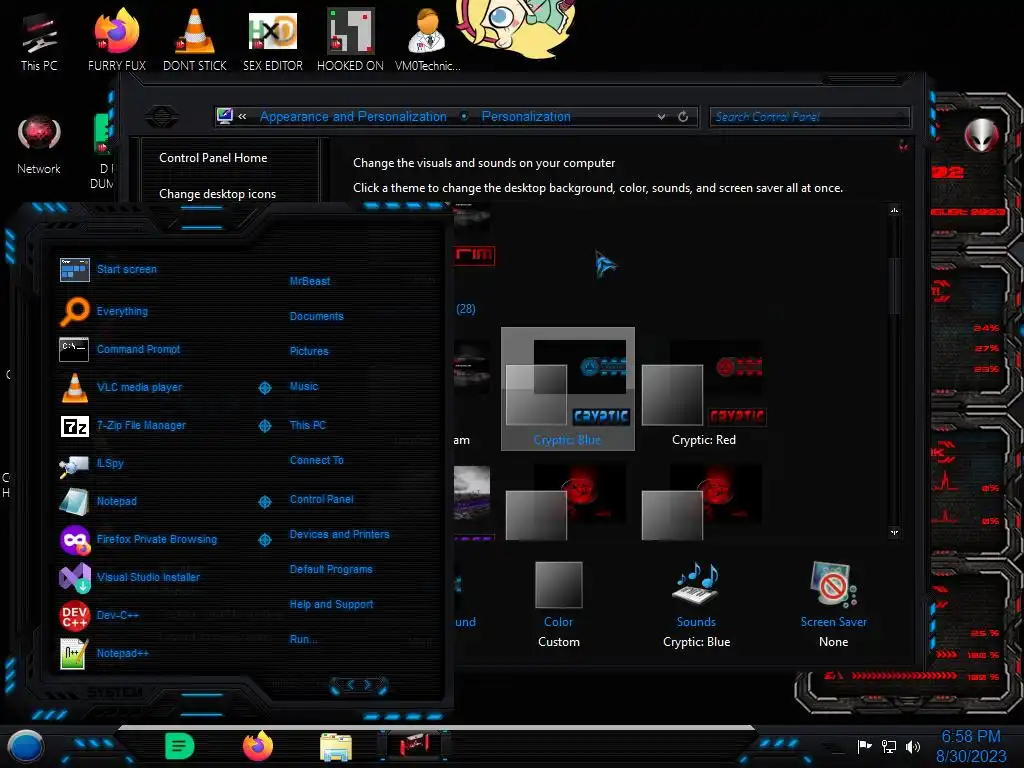The image size is (1024, 768).
Task: Click the Action Center flag icon
Action: (x=865, y=746)
